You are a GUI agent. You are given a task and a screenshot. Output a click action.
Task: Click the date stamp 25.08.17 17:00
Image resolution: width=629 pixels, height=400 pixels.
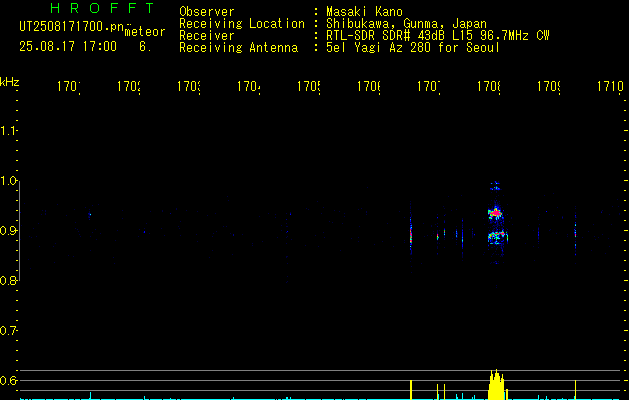point(68,46)
